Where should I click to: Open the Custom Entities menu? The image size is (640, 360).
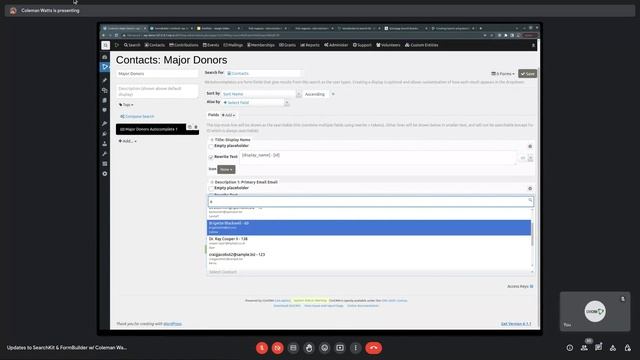tap(422, 45)
